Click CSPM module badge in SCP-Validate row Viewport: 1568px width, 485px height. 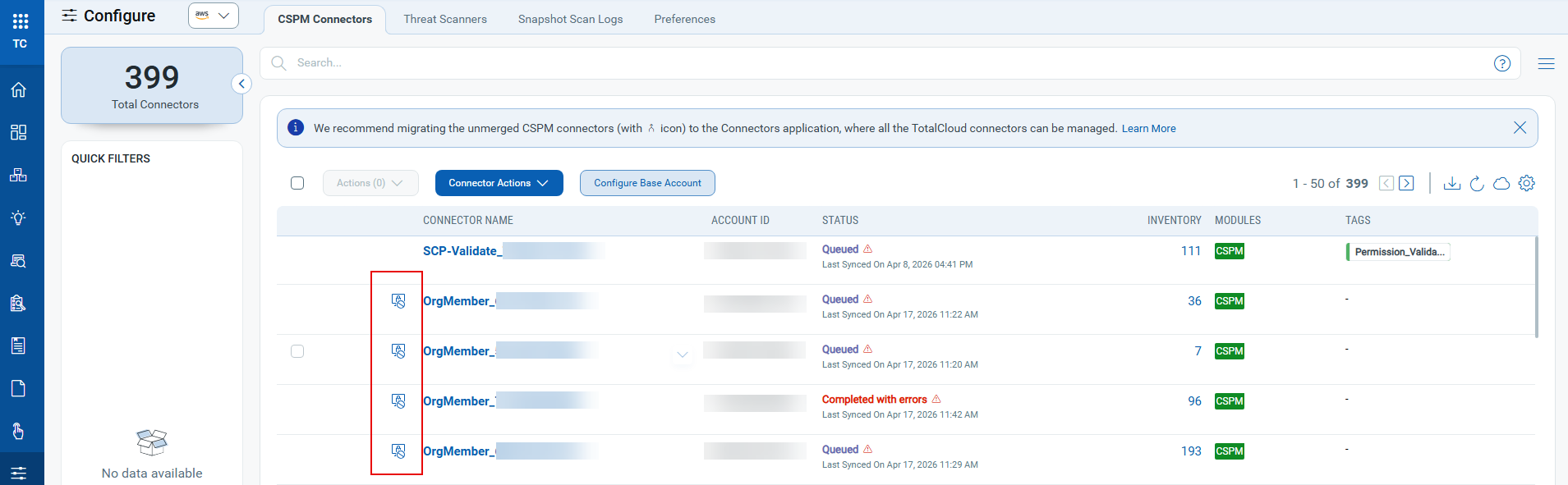1230,251
